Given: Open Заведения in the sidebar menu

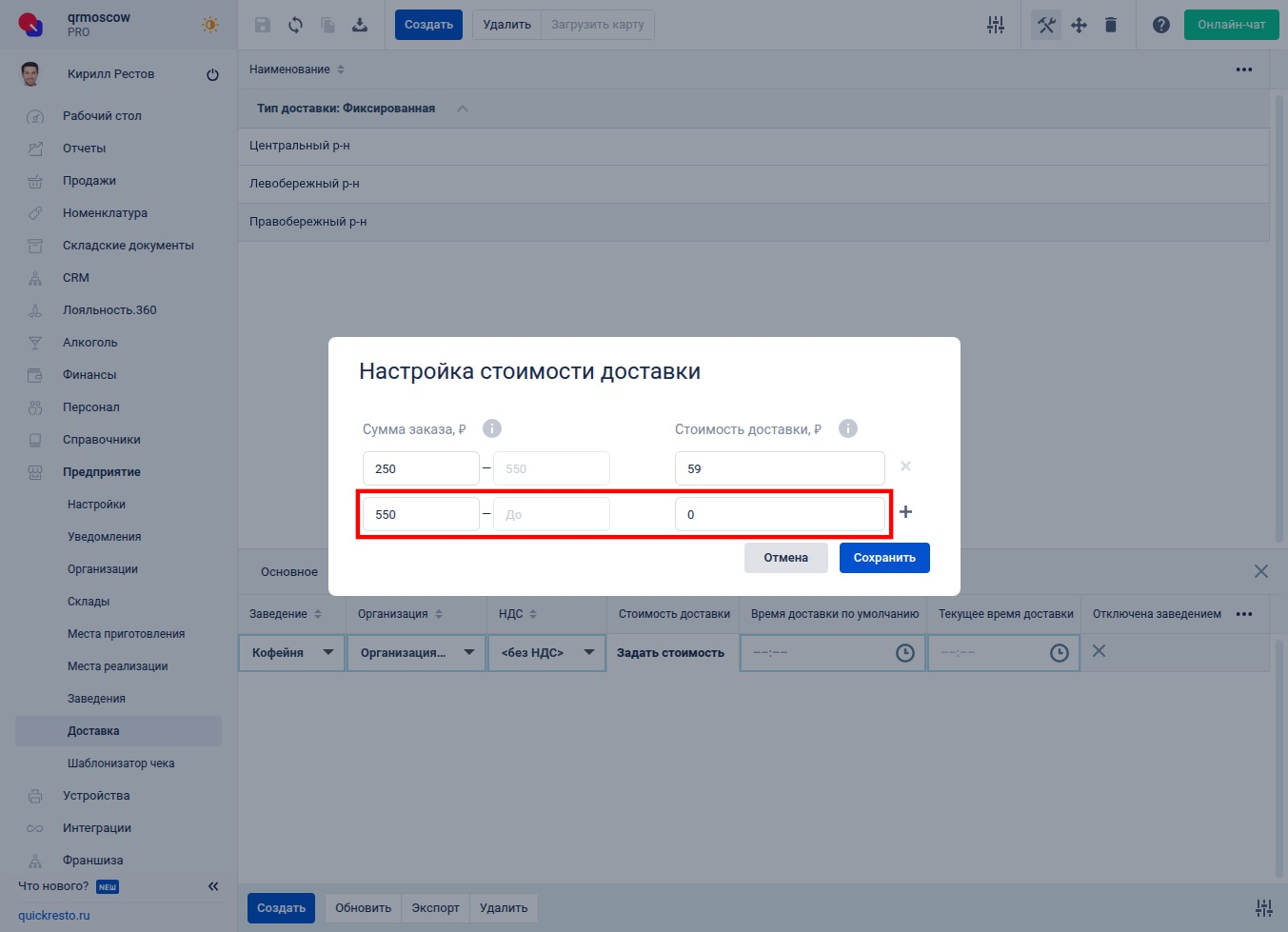Looking at the screenshot, I should click(96, 699).
